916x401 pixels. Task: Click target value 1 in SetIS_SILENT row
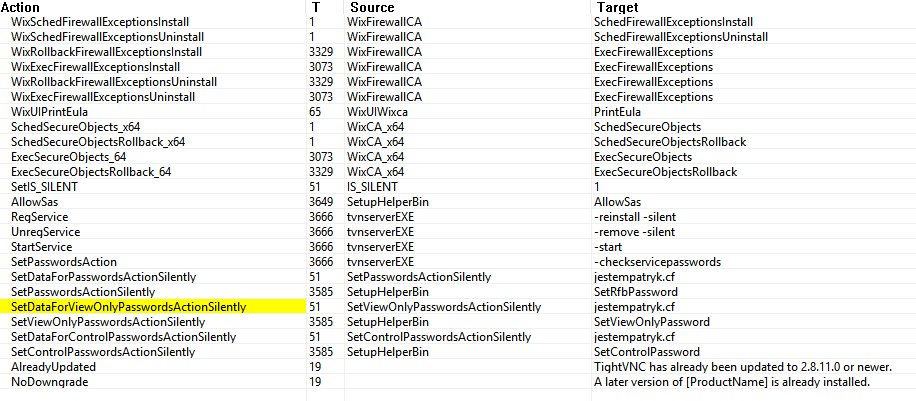(x=596, y=187)
